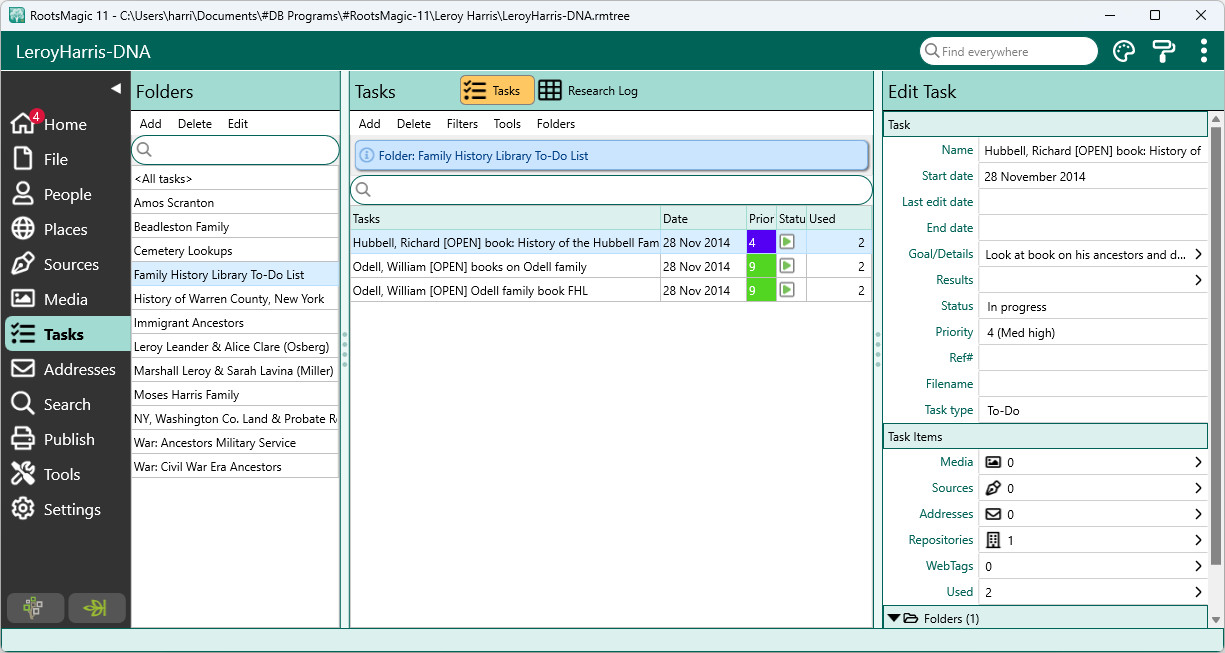
Task: Click status icon for Odell family books task
Action: [787, 266]
